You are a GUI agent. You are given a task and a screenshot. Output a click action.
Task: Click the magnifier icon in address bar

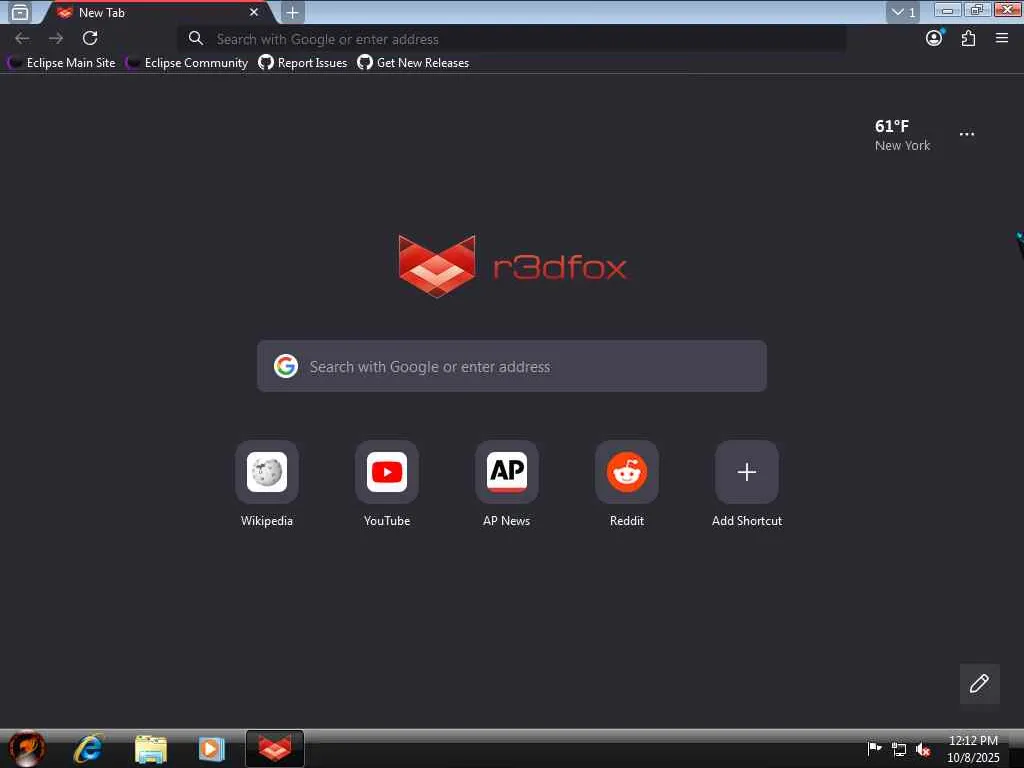click(x=195, y=39)
